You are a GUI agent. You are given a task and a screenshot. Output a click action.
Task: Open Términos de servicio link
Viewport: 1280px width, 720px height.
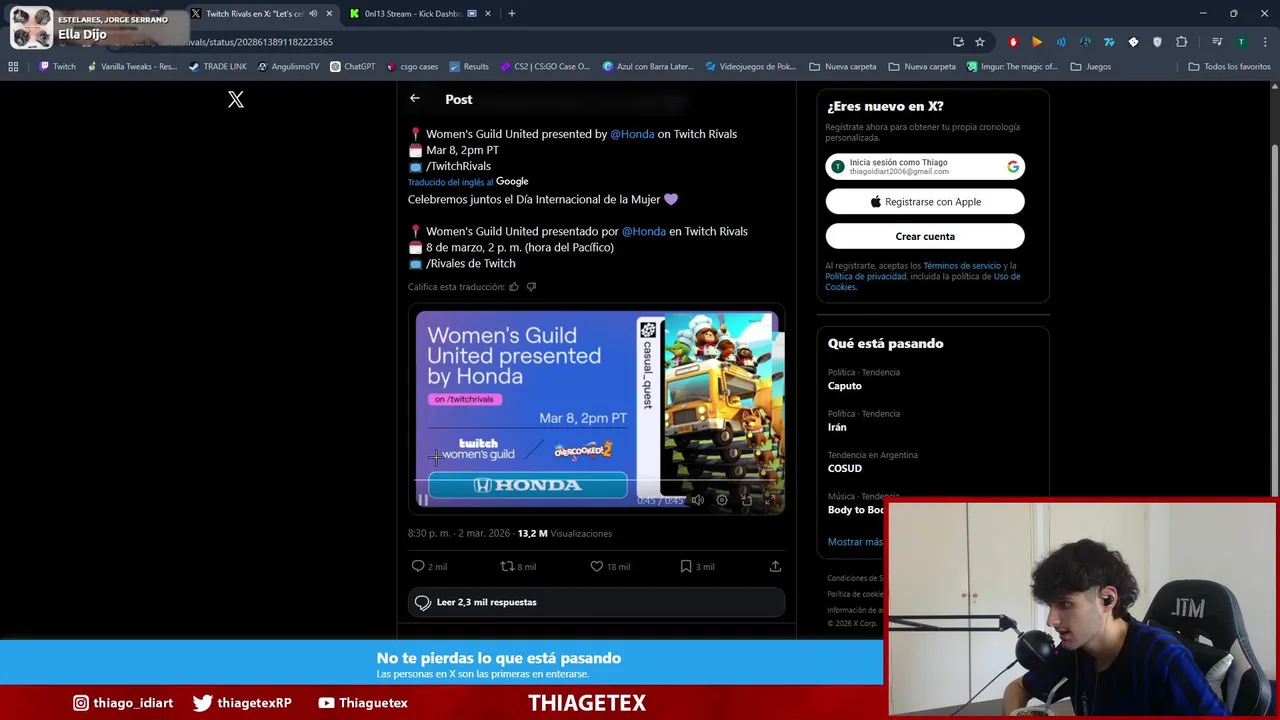(x=962, y=266)
